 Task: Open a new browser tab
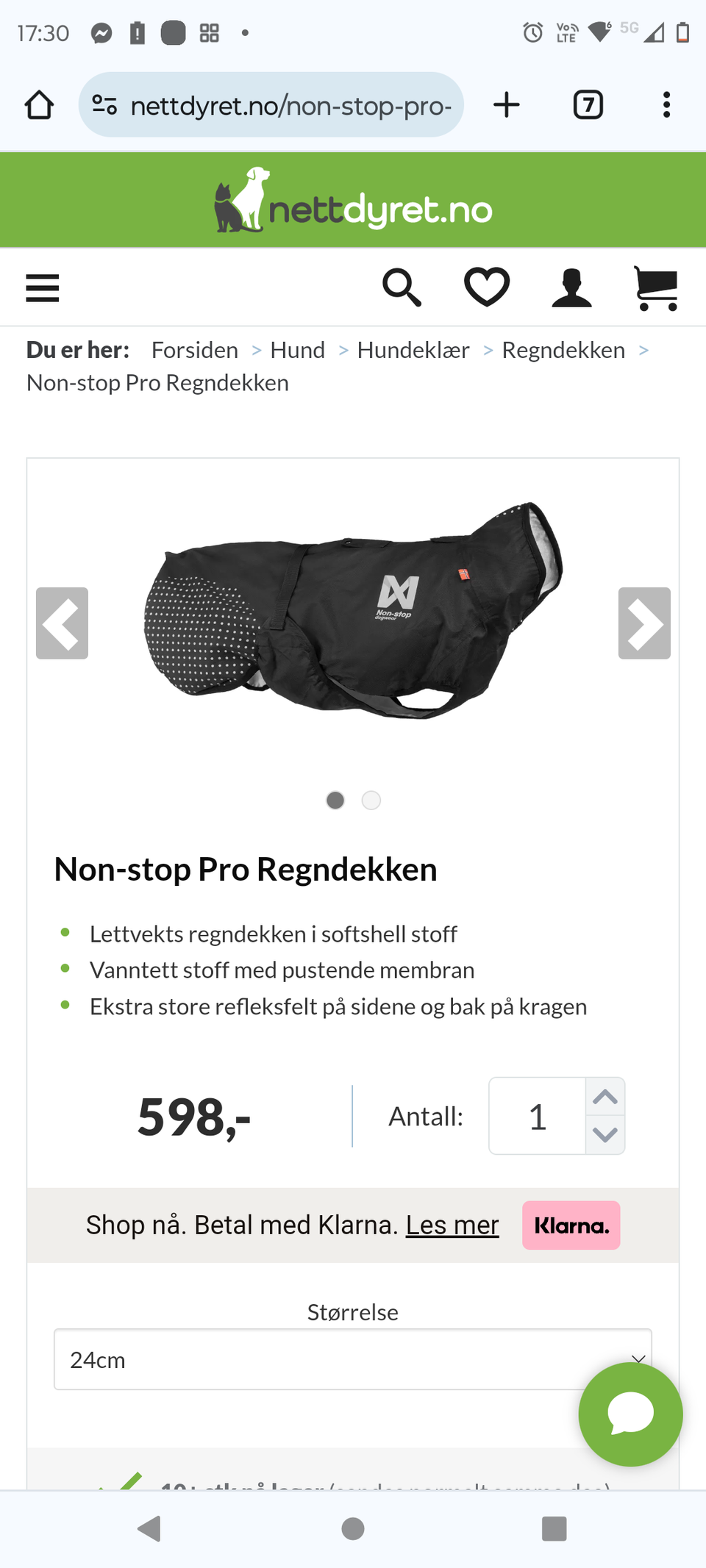(507, 104)
